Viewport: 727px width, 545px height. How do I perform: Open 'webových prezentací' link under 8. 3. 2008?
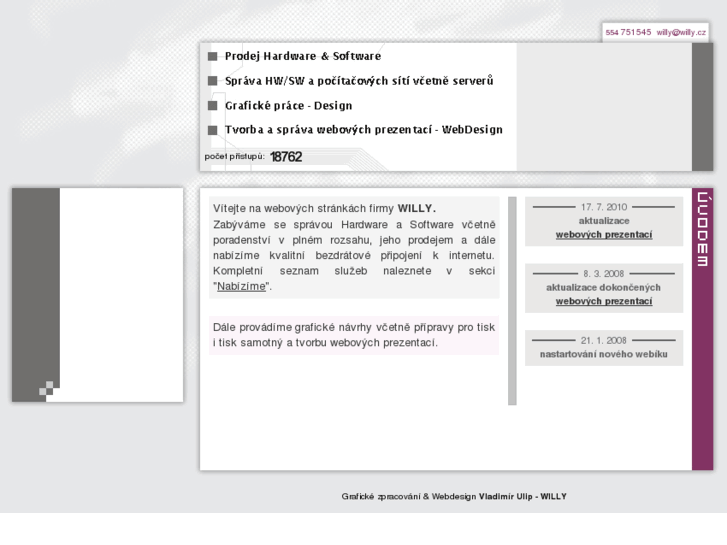[x=604, y=301]
